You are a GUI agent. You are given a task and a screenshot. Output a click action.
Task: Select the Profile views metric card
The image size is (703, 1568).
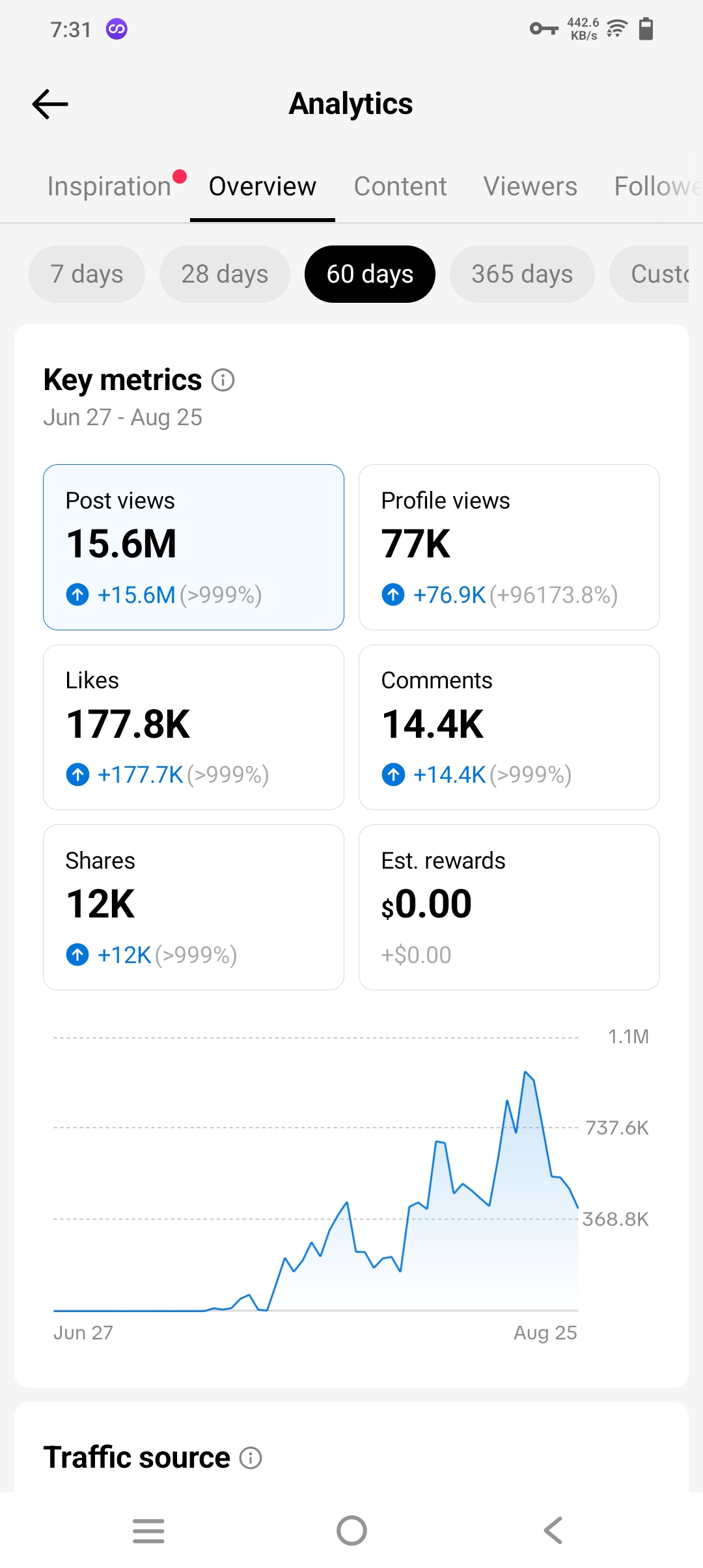pos(509,547)
